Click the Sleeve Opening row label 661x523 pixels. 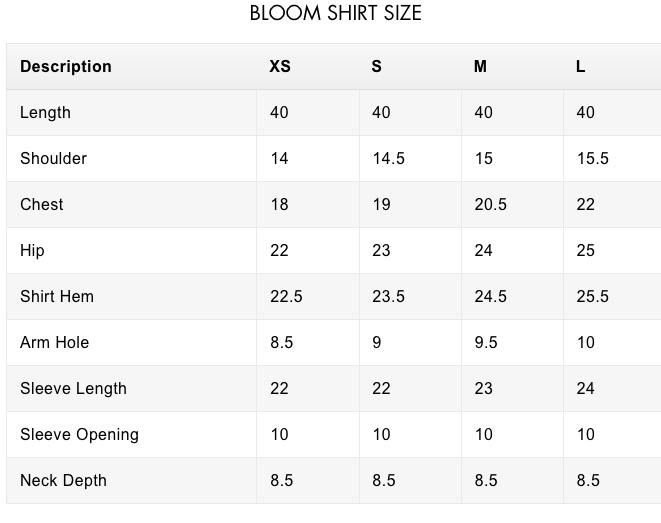[x=79, y=435]
